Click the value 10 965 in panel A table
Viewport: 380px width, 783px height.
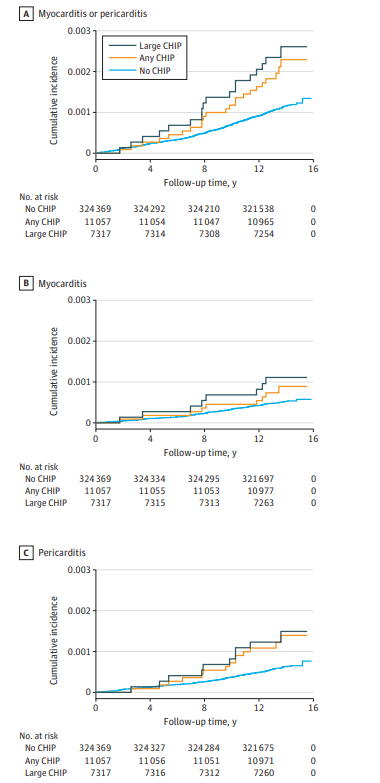(x=259, y=220)
